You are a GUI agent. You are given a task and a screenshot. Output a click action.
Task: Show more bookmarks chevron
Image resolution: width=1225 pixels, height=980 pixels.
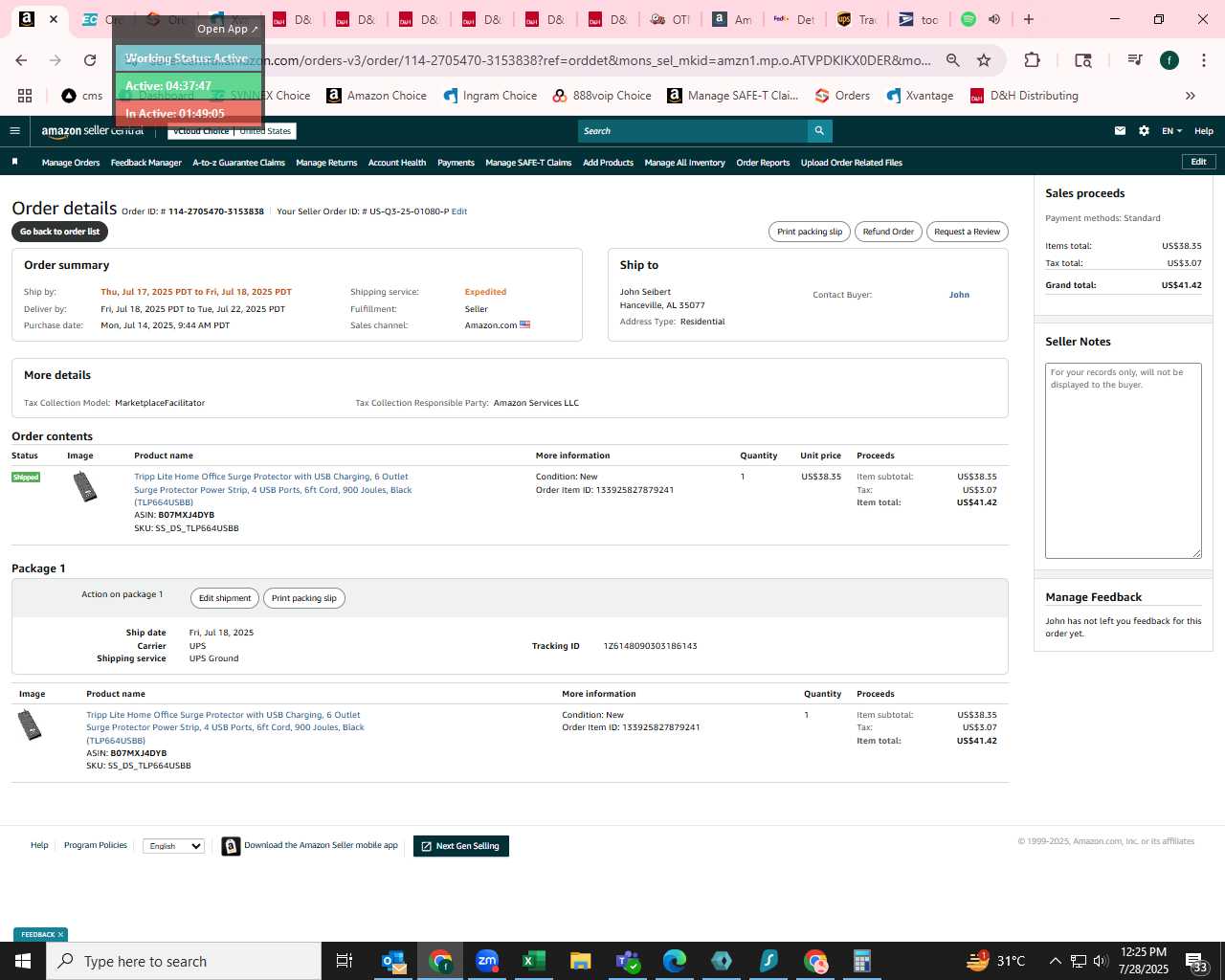1191,96
